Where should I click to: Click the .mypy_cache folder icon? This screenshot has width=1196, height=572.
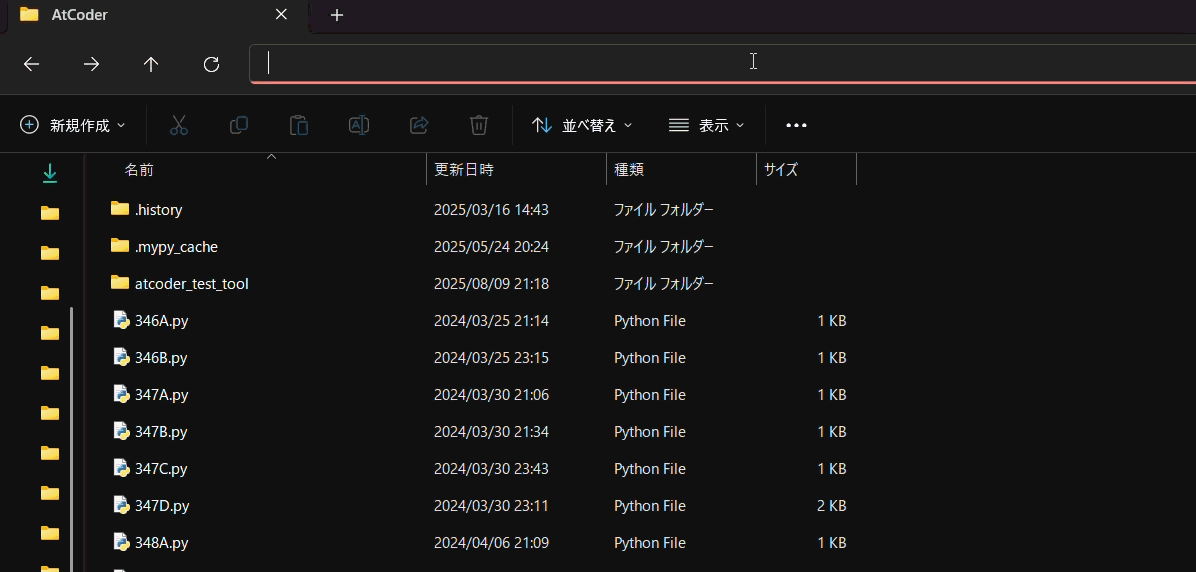point(120,245)
